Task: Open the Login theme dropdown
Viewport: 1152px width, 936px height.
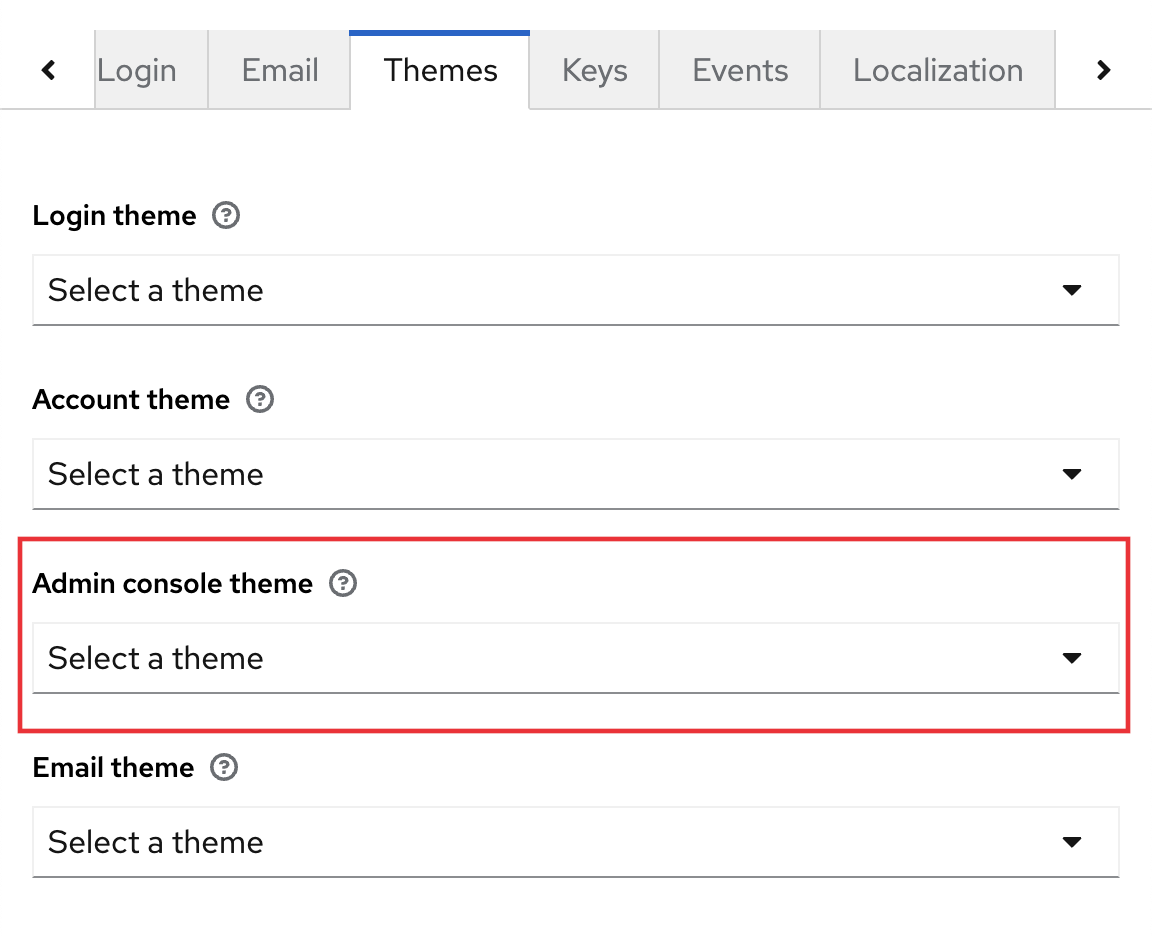Action: pos(575,290)
